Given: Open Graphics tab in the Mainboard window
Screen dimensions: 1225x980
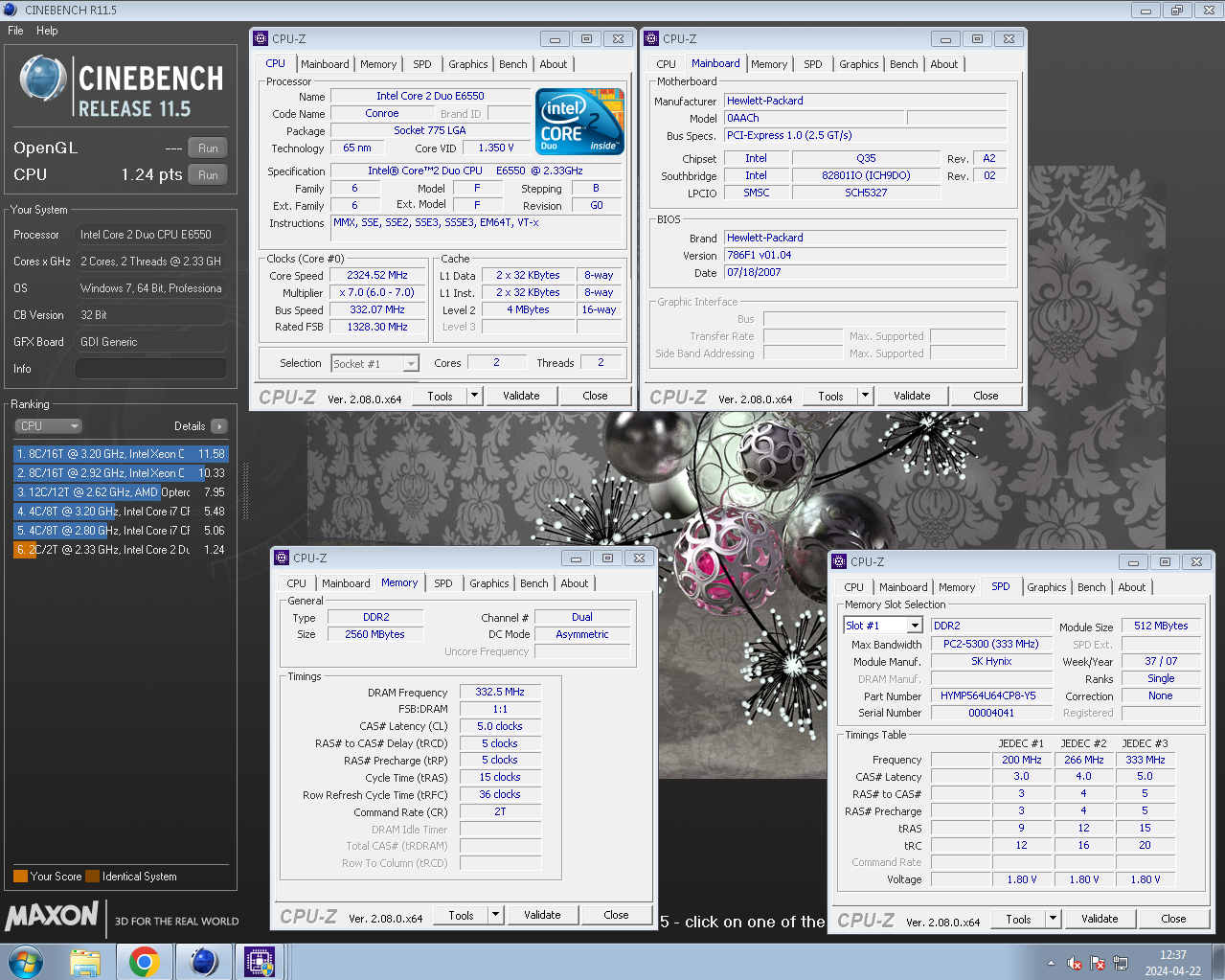Looking at the screenshot, I should (858, 64).
